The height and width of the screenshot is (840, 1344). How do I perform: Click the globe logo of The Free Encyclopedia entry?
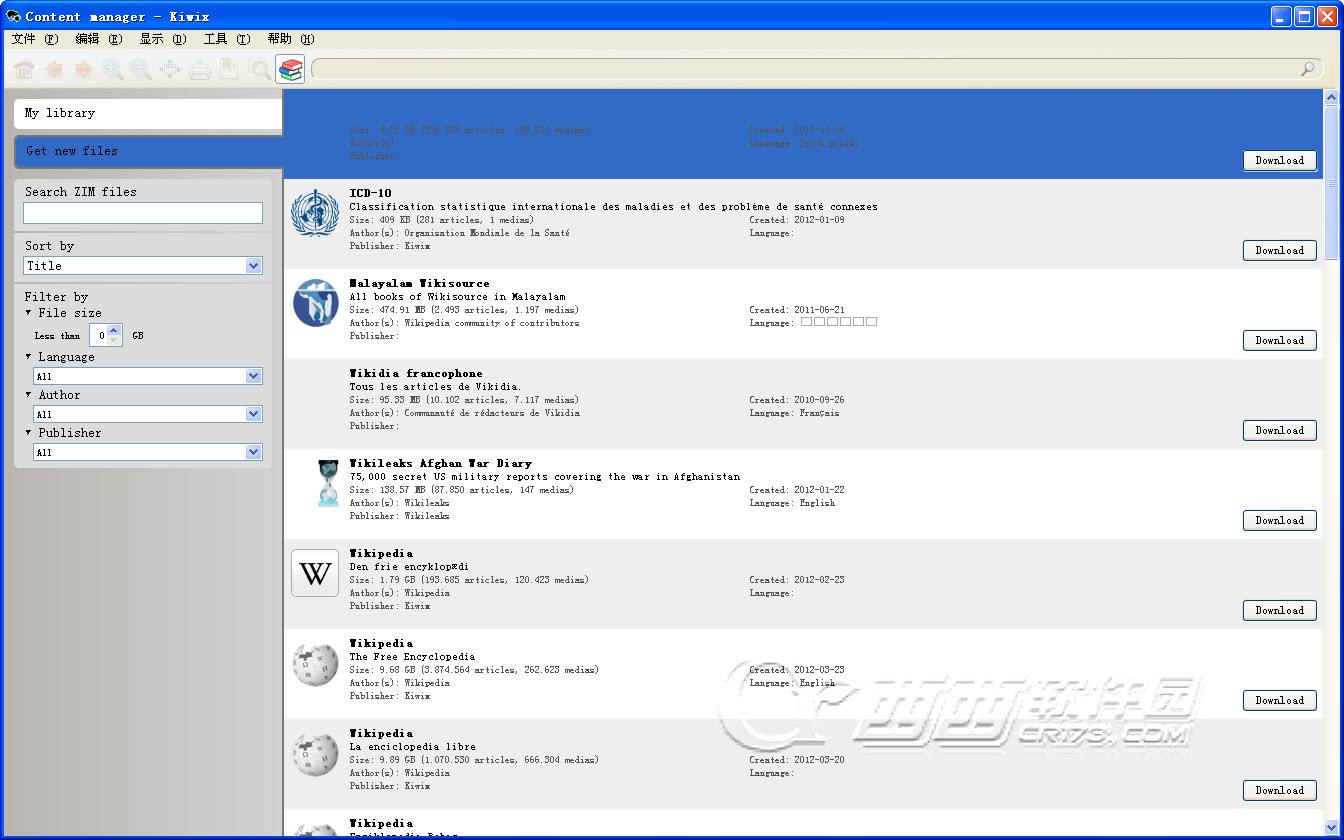pos(315,663)
